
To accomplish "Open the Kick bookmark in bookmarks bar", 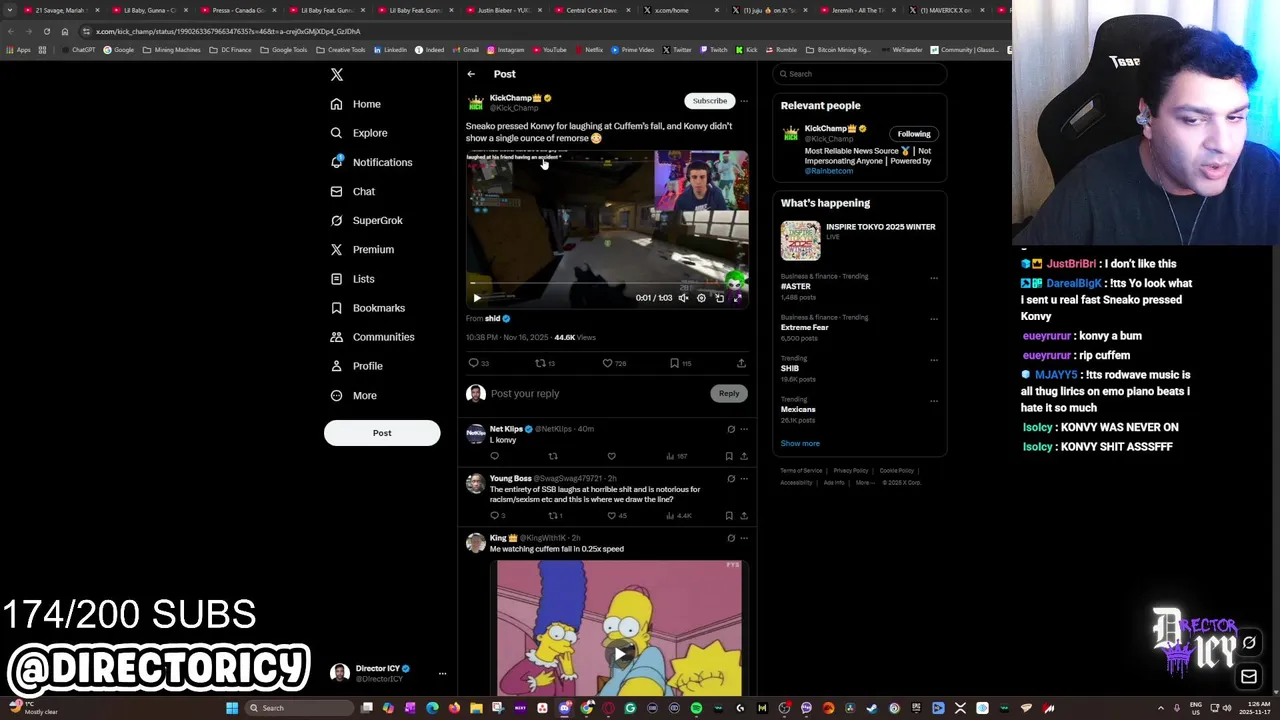I will (x=746, y=50).
